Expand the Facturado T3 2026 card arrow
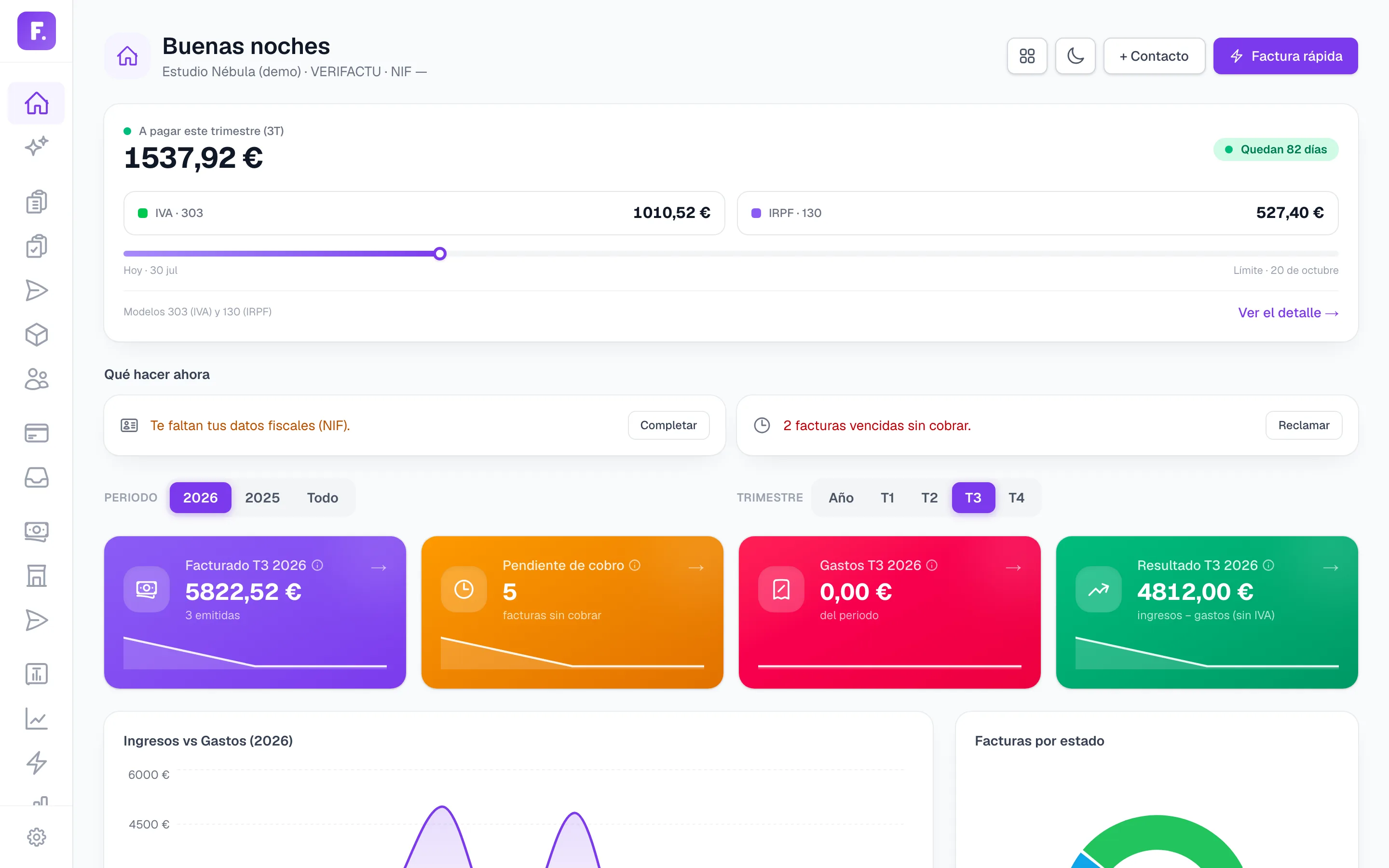This screenshot has width=1389, height=868. 379,568
